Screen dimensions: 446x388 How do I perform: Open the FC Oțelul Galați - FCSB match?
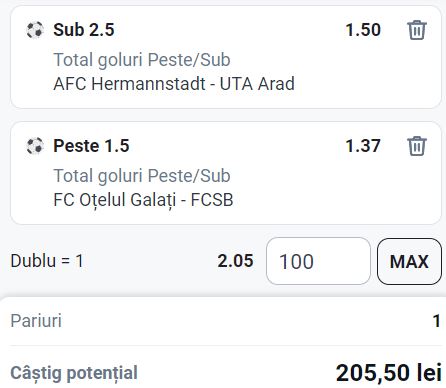point(143,200)
